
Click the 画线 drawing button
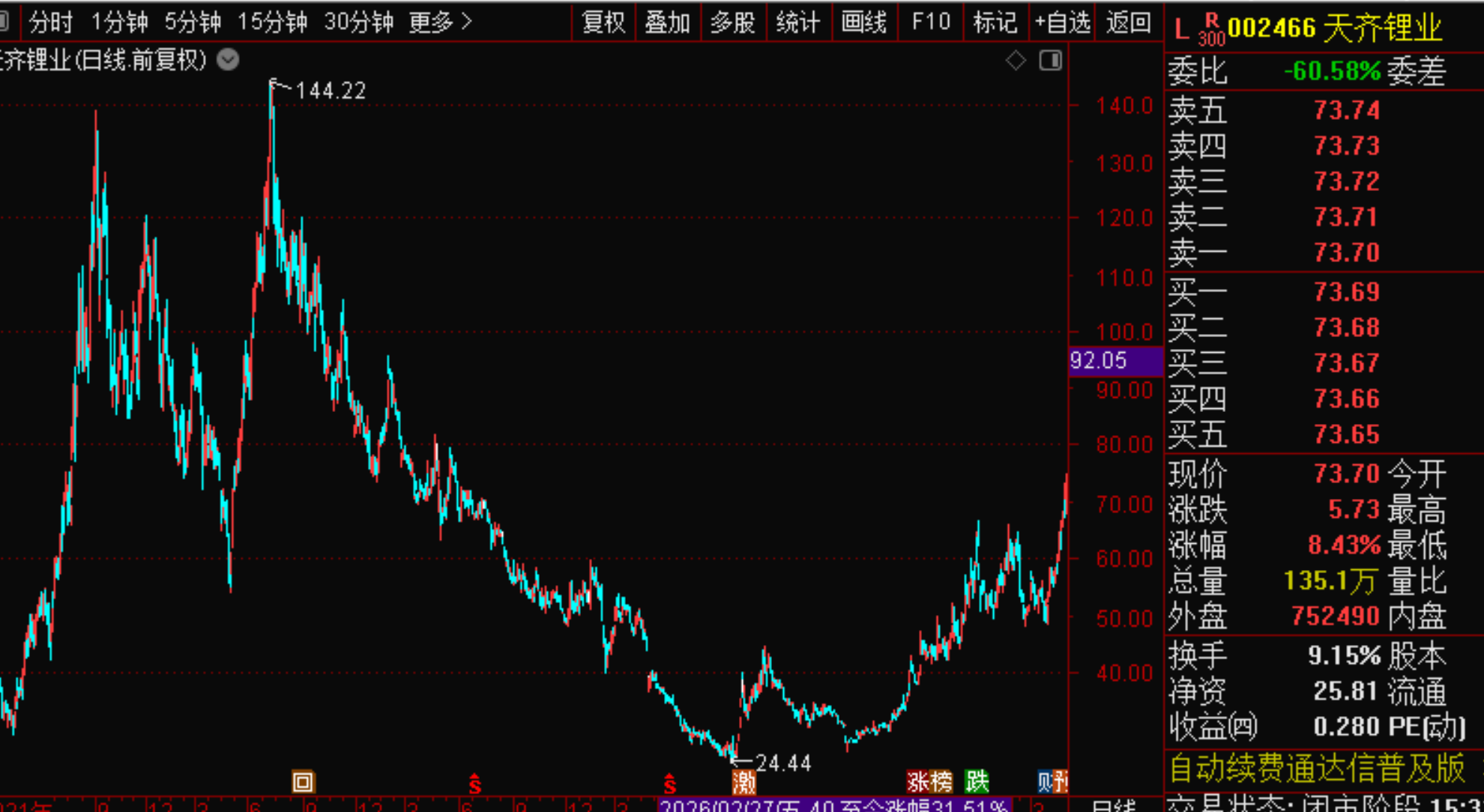click(863, 22)
